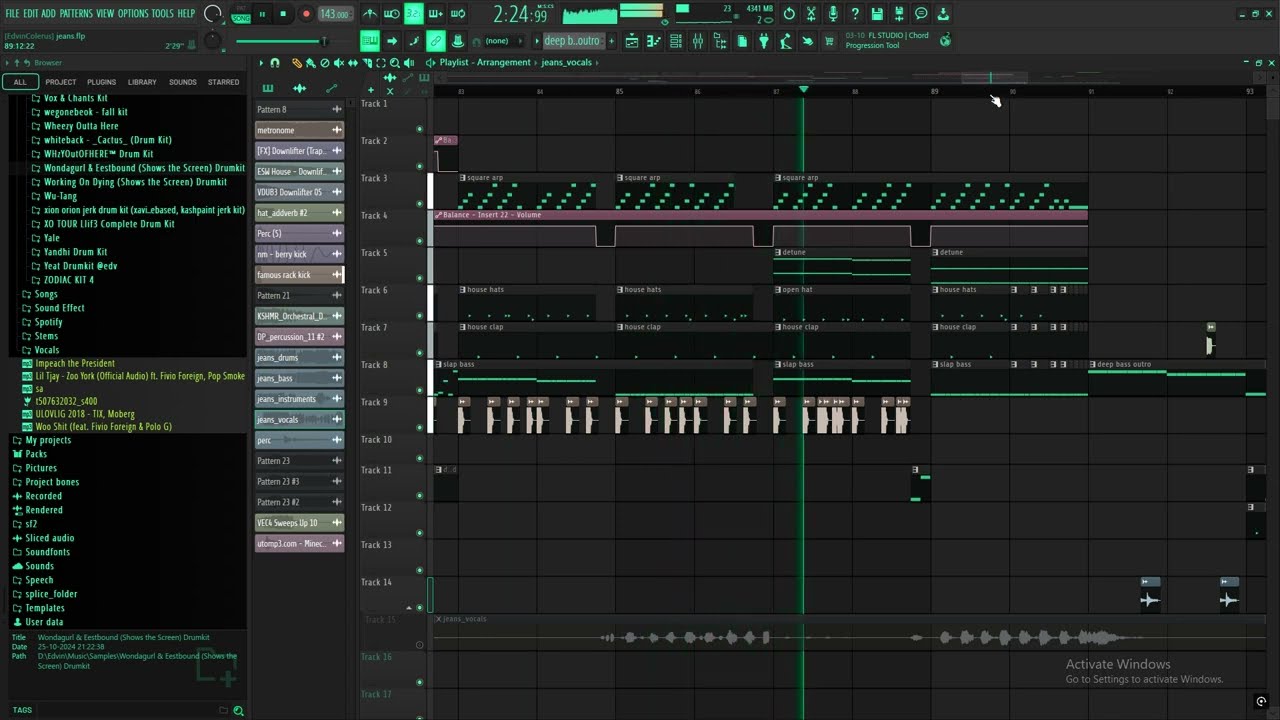
Task: Click the Save project floppy icon
Action: tap(877, 14)
